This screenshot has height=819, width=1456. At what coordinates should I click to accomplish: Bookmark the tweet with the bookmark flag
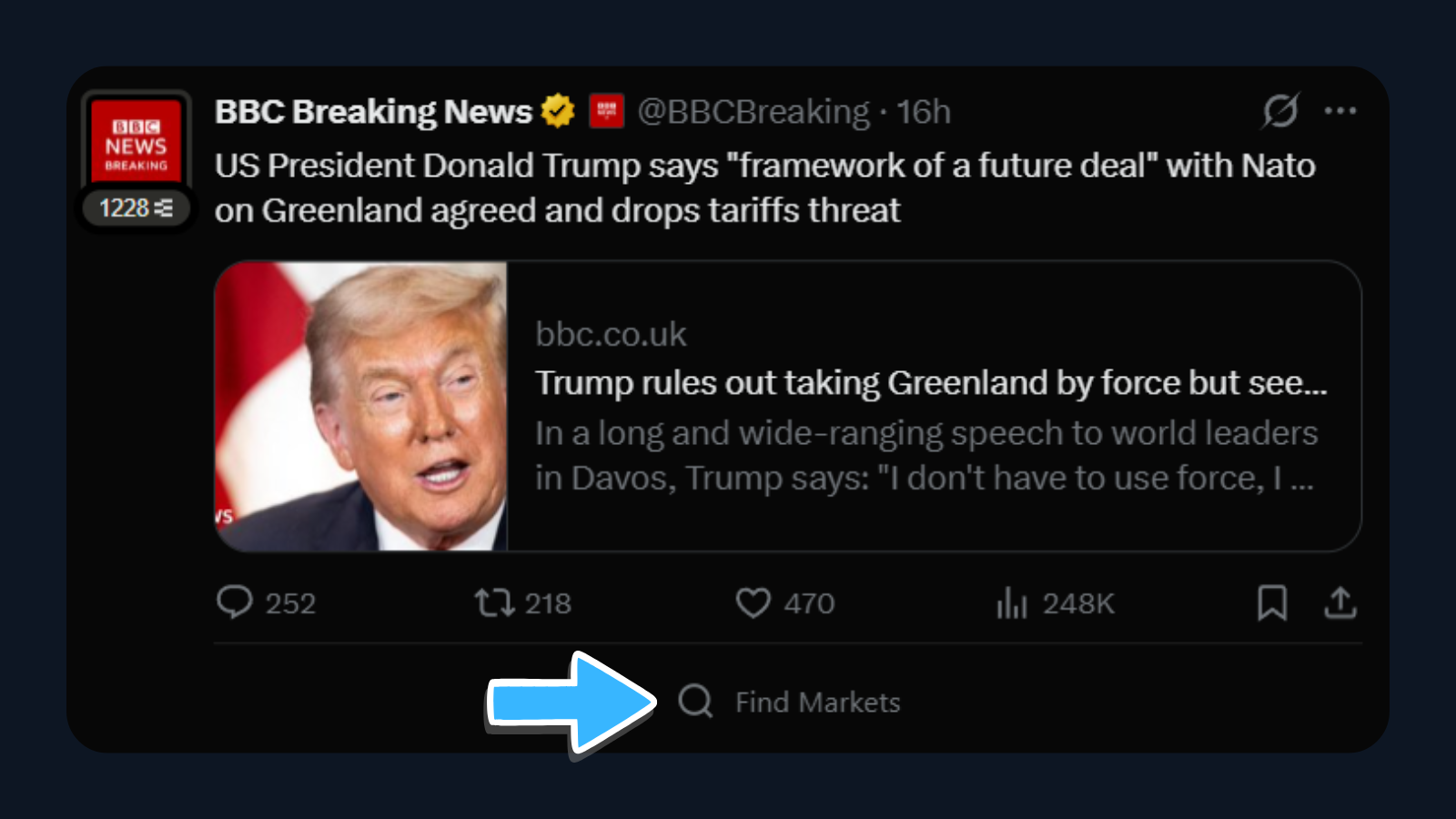1274,603
